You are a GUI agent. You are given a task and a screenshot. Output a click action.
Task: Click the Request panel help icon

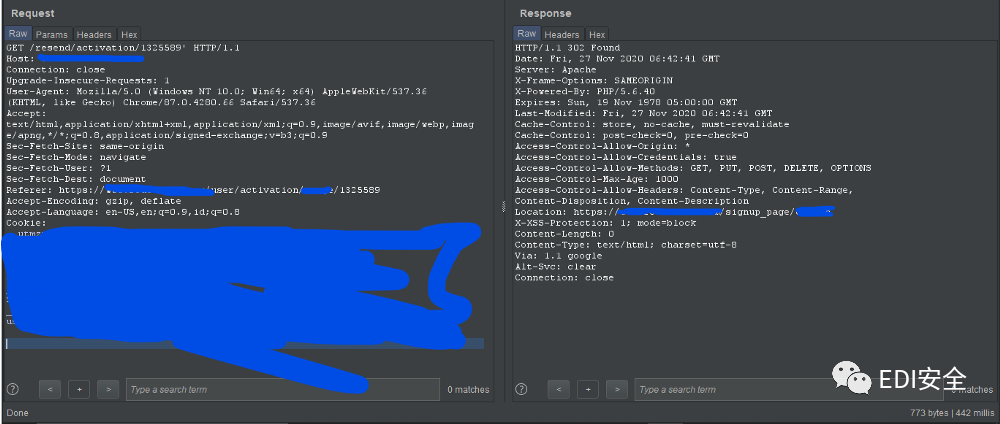[13, 389]
